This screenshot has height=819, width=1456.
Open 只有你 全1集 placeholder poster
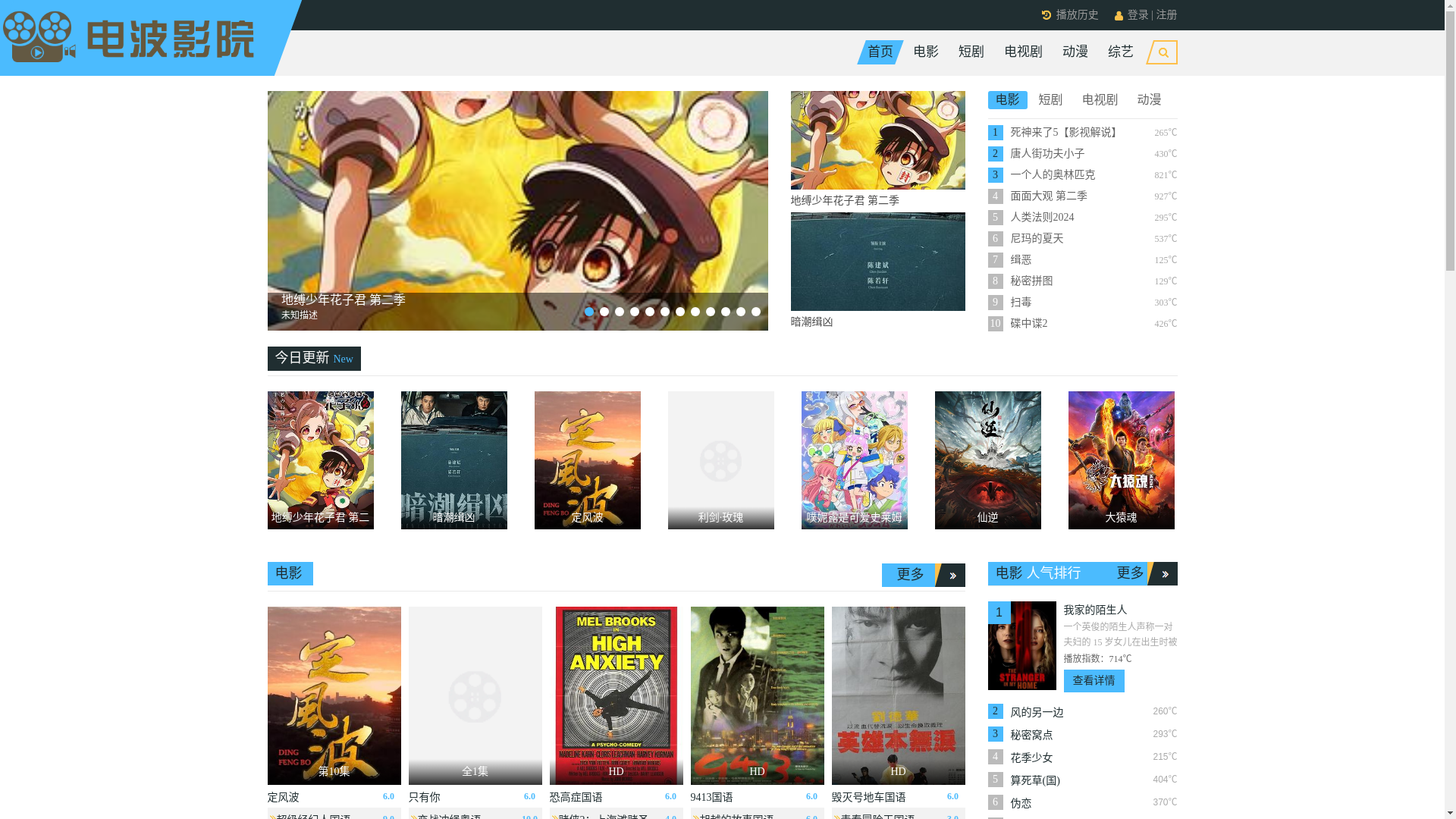(475, 695)
